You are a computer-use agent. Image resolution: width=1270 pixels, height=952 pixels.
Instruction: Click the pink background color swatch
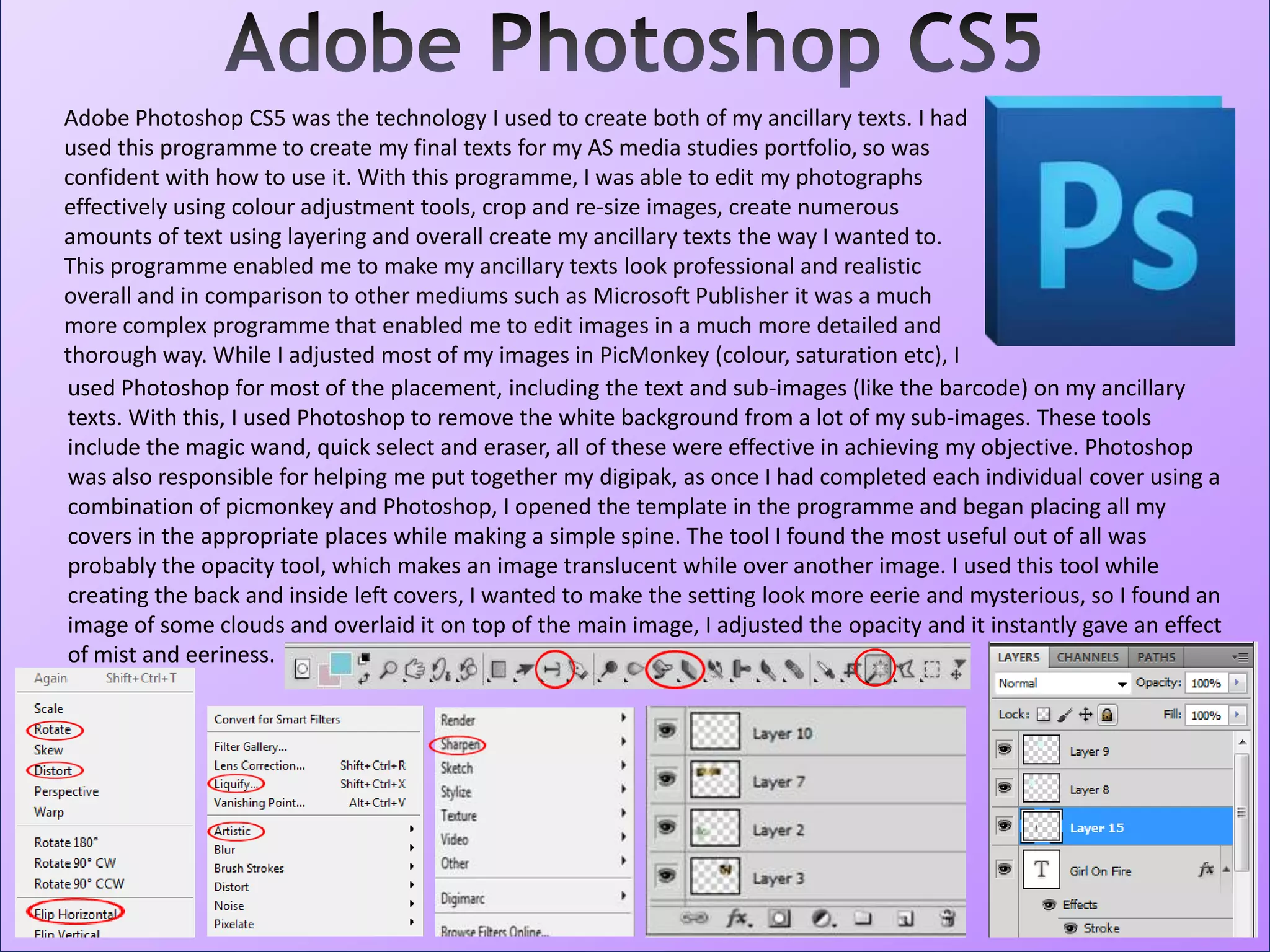tap(327, 677)
